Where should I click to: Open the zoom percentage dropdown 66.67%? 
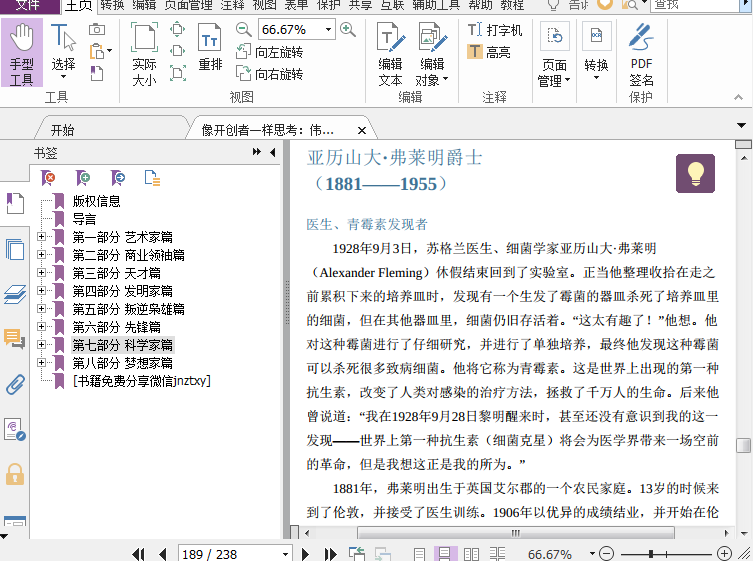pos(328,30)
